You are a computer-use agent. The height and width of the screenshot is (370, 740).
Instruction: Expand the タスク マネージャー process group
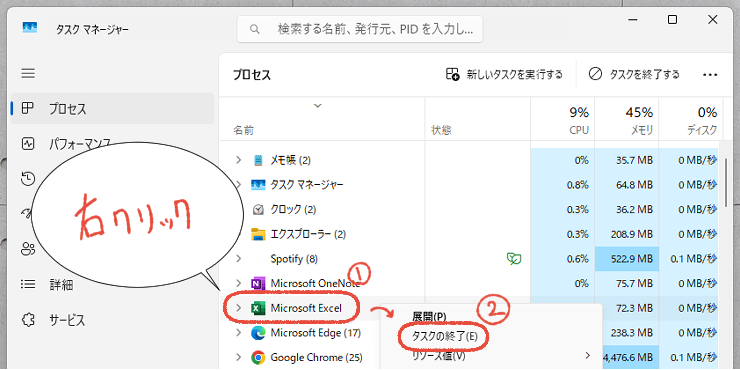(239, 185)
